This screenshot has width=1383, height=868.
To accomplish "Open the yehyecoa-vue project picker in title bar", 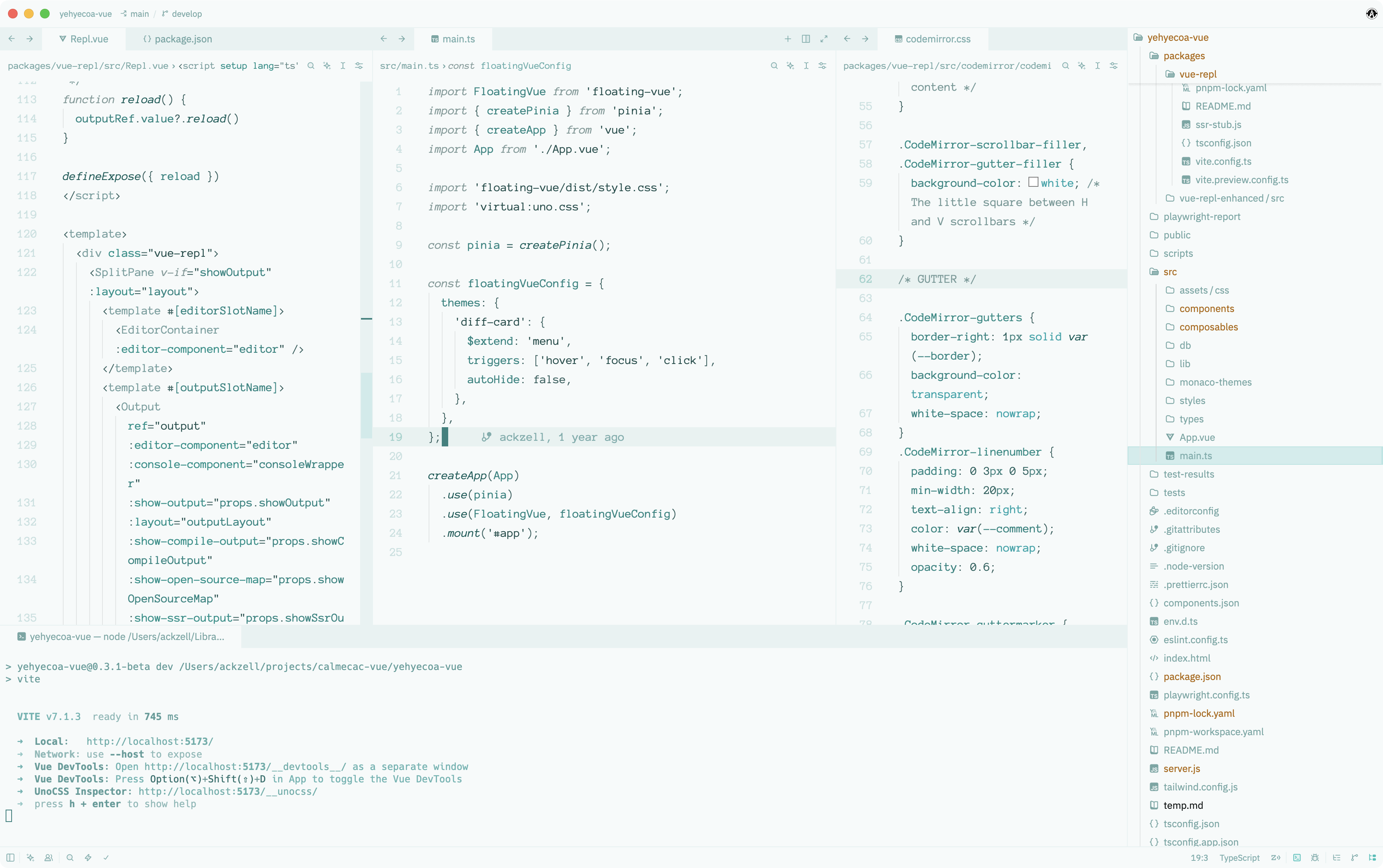I will (x=86, y=14).
